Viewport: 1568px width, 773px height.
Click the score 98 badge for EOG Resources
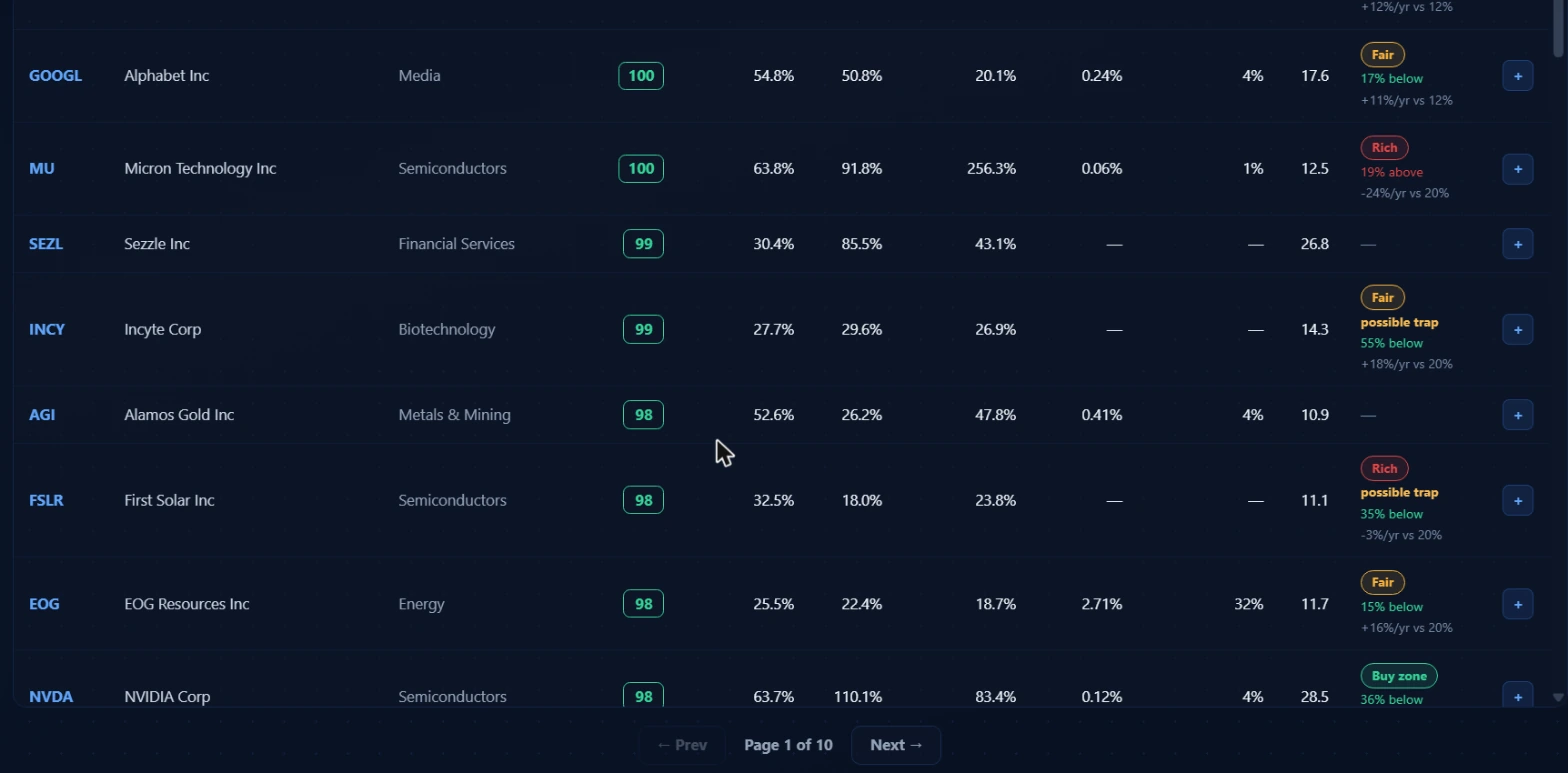click(x=643, y=604)
